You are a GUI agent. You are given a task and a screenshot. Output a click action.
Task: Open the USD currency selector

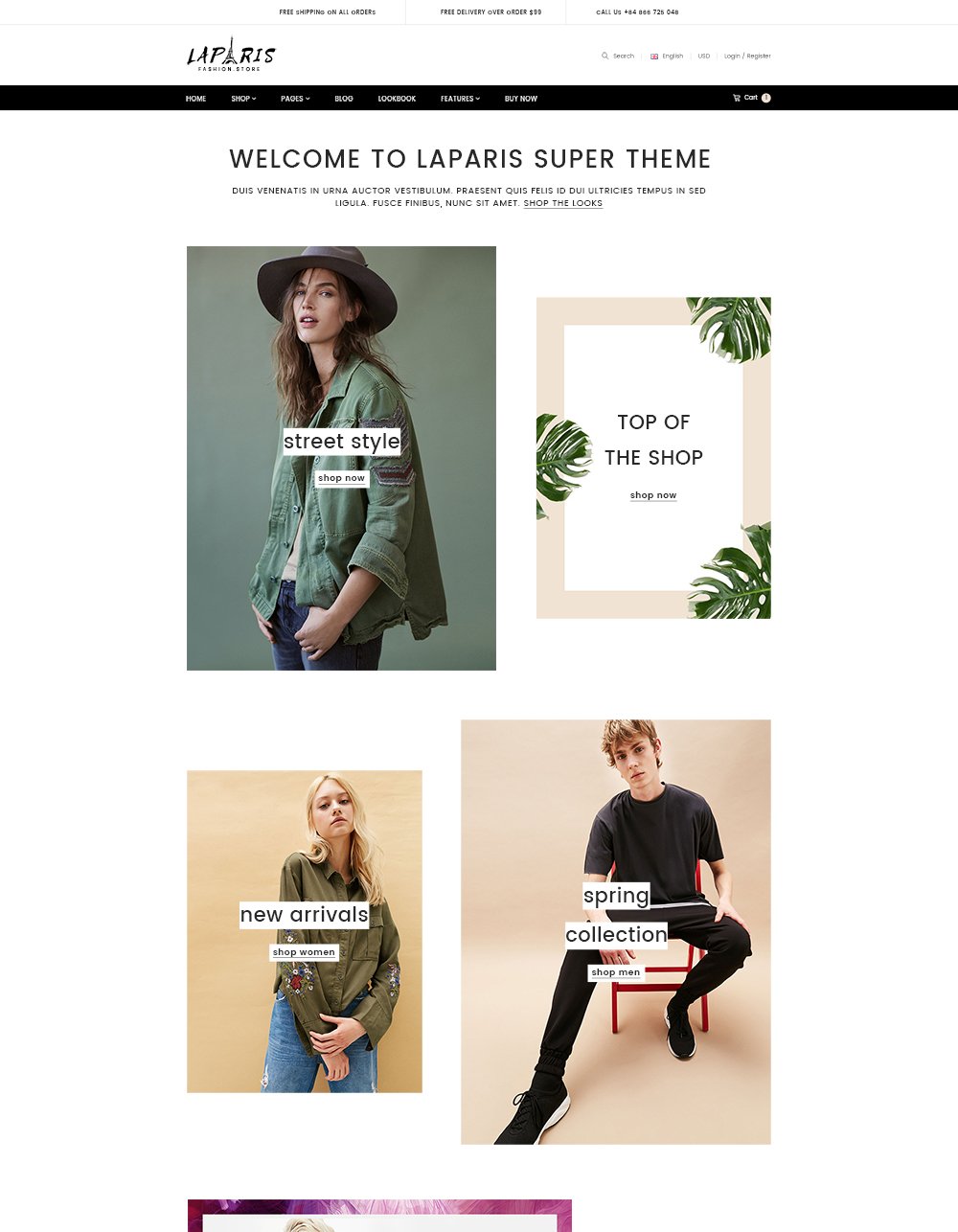coord(704,57)
